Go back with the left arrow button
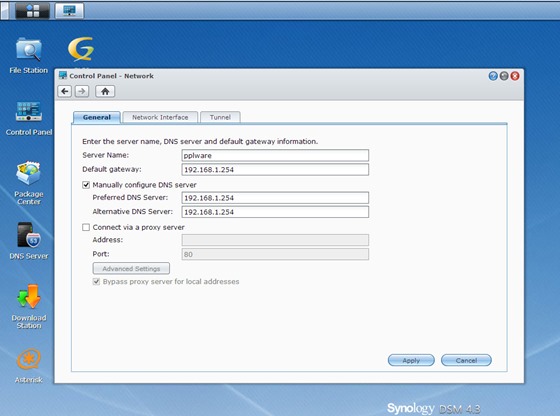This screenshot has width=560, height=416. click(65, 91)
